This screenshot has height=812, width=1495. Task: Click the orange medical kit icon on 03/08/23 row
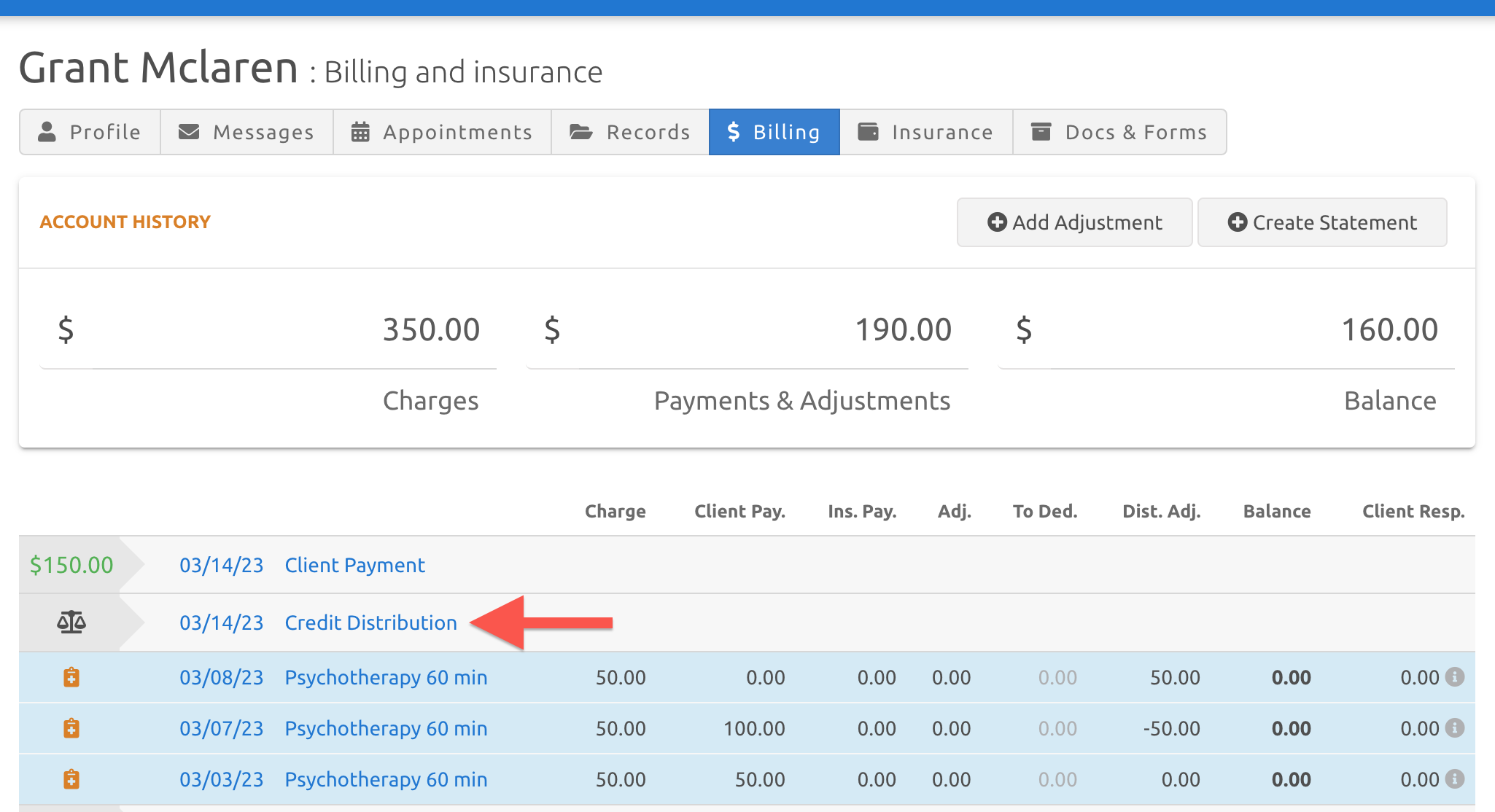[x=71, y=677]
